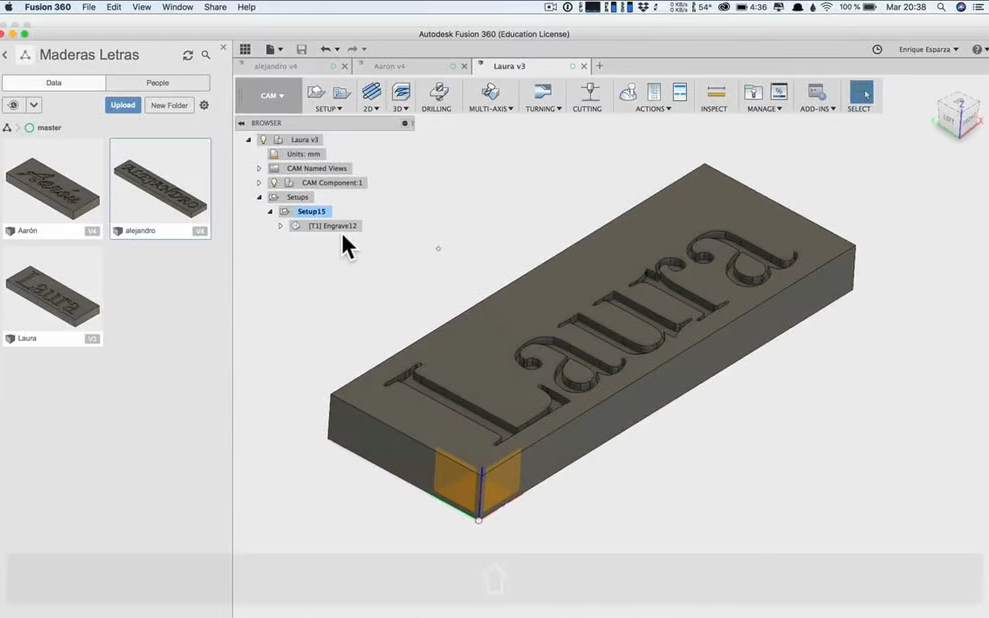Toggle visibility of Laura v3 component

point(263,139)
